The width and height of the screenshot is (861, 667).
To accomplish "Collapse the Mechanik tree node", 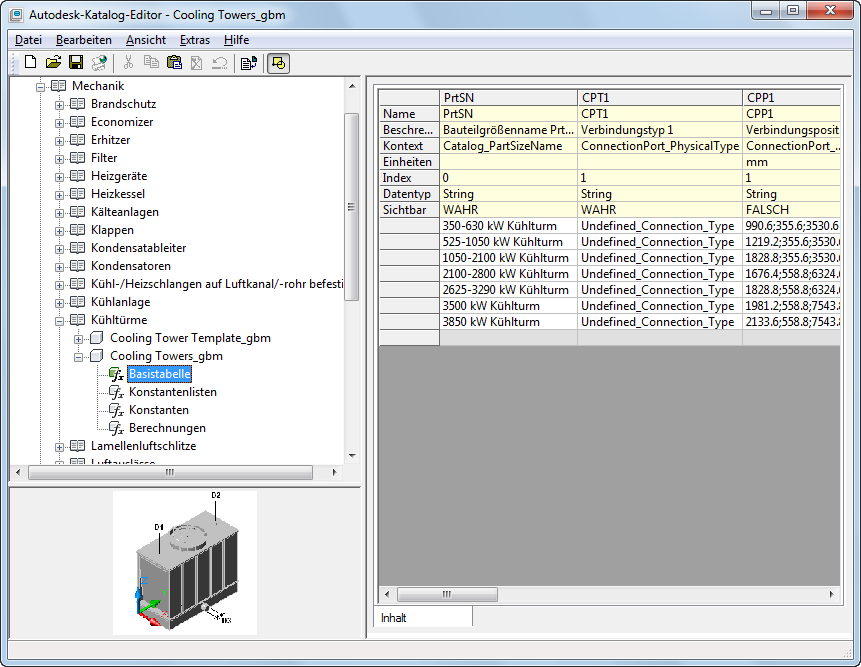I will (40, 87).
